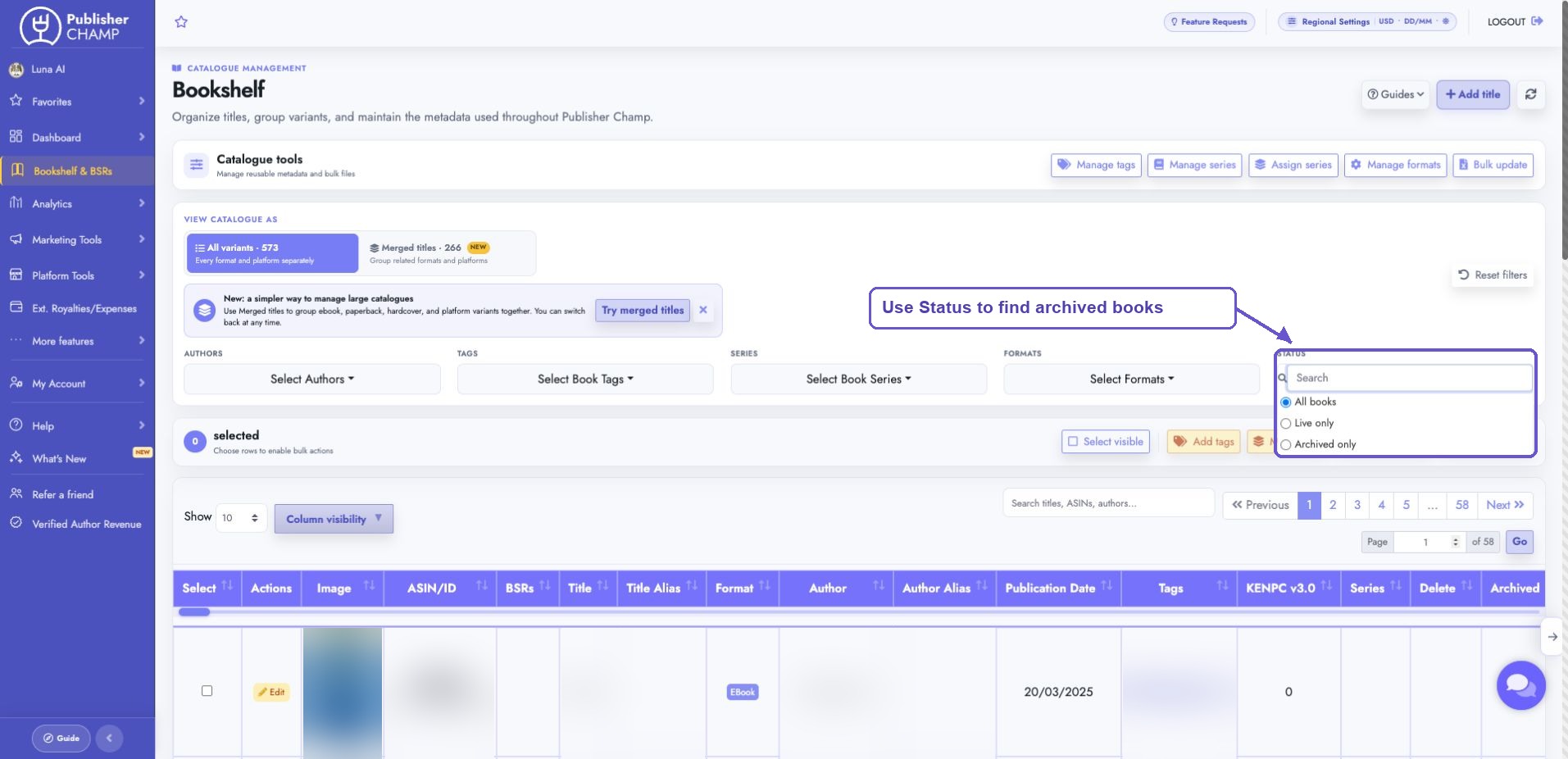Check the first row's select checkbox
The image size is (1568, 759).
click(207, 691)
